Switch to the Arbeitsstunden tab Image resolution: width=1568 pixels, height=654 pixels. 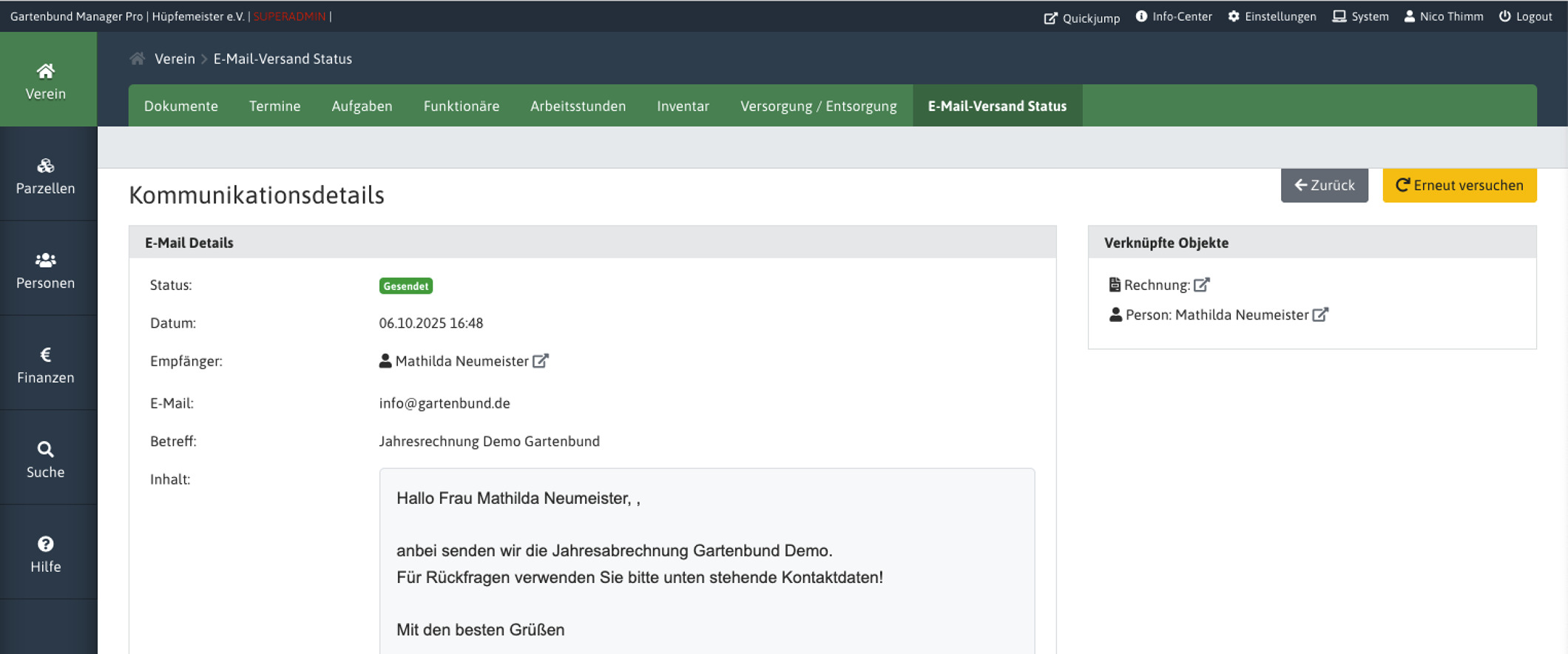point(578,106)
